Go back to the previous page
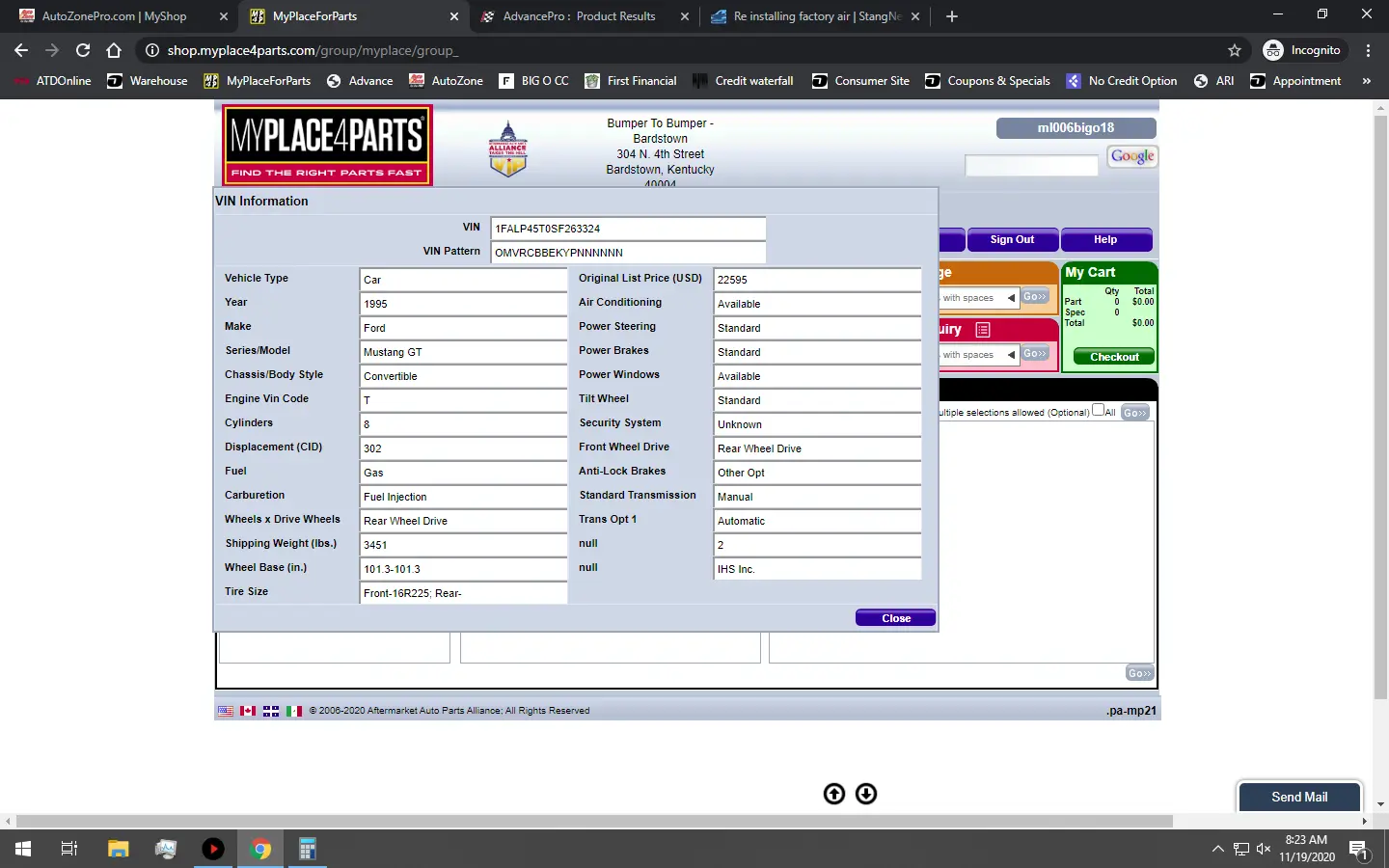This screenshot has width=1389, height=868. (21, 50)
